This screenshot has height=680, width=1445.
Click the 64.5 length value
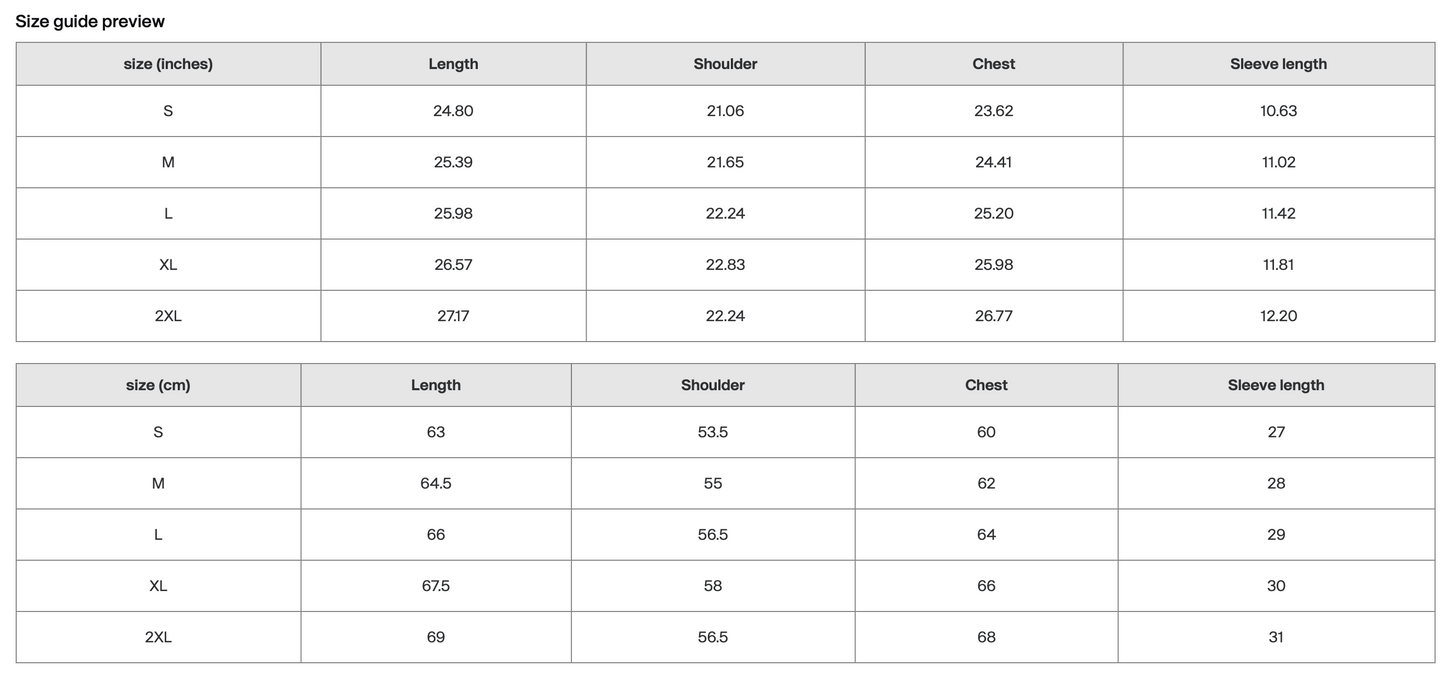coord(436,483)
